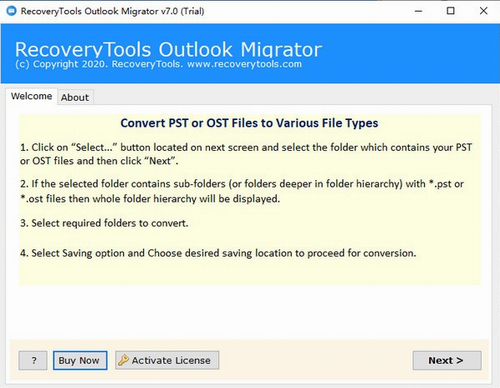Open help with the question mark button
Screen dimensions: 500x388
[x=33, y=360]
